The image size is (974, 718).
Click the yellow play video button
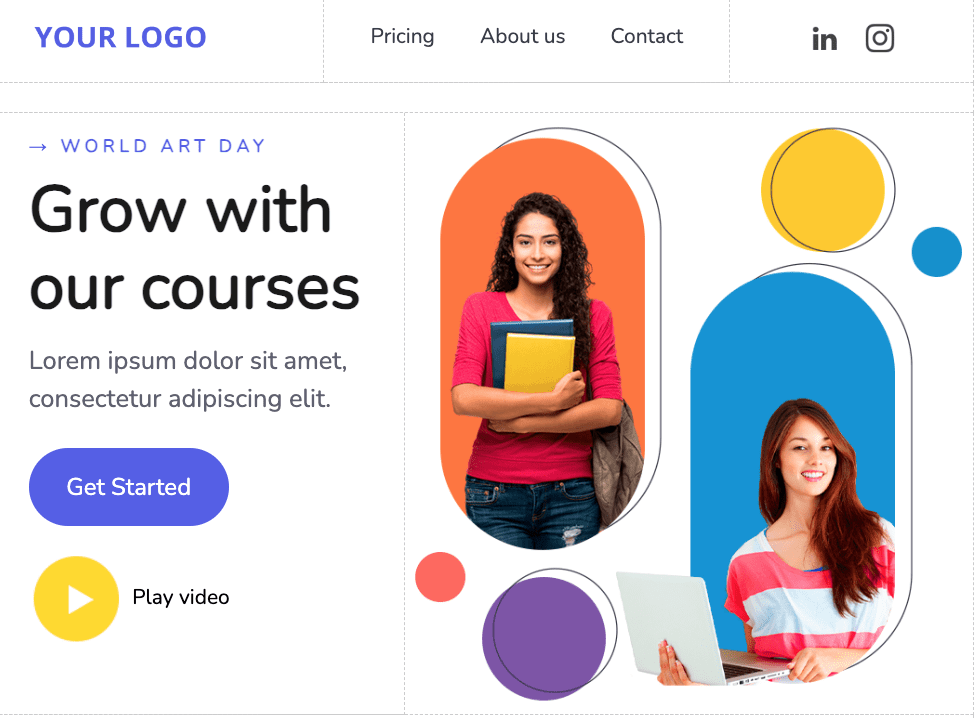click(76, 599)
